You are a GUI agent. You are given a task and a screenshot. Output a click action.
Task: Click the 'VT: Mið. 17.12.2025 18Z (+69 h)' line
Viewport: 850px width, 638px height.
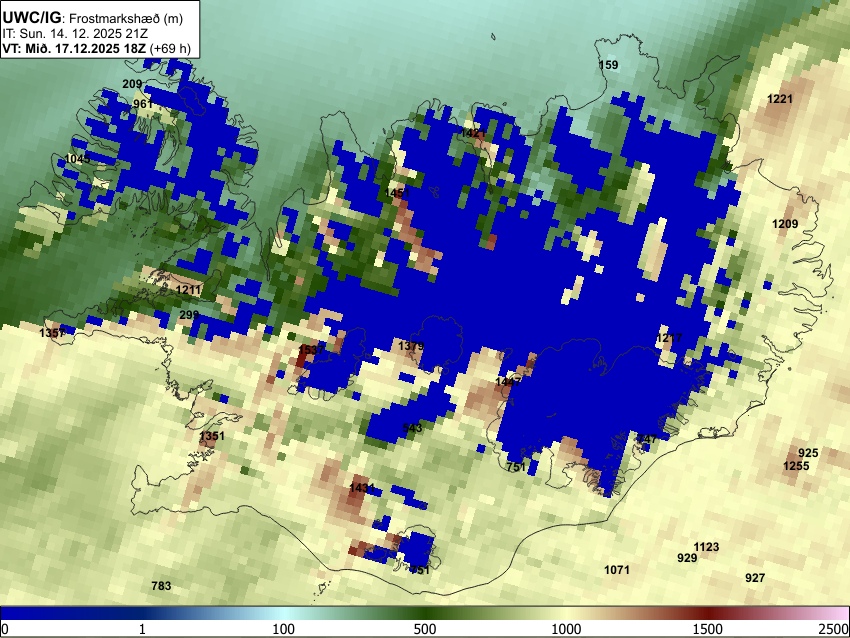[x=96, y=48]
